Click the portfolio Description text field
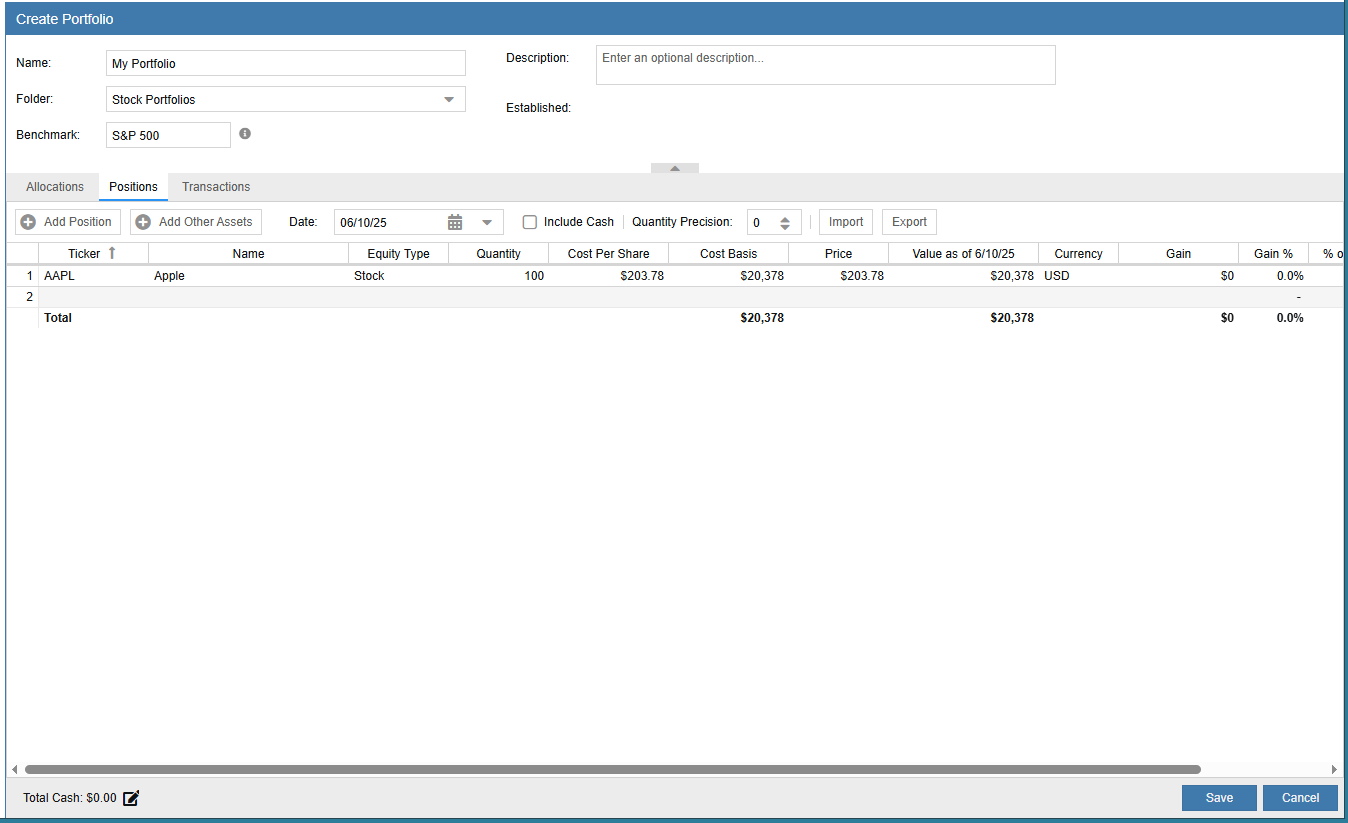Screen dimensions: 1348x823 point(825,65)
